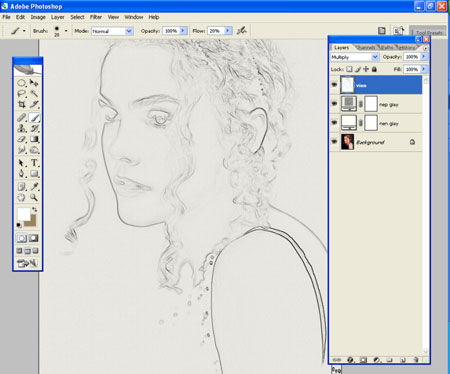Open the Image menu

[x=38, y=17]
